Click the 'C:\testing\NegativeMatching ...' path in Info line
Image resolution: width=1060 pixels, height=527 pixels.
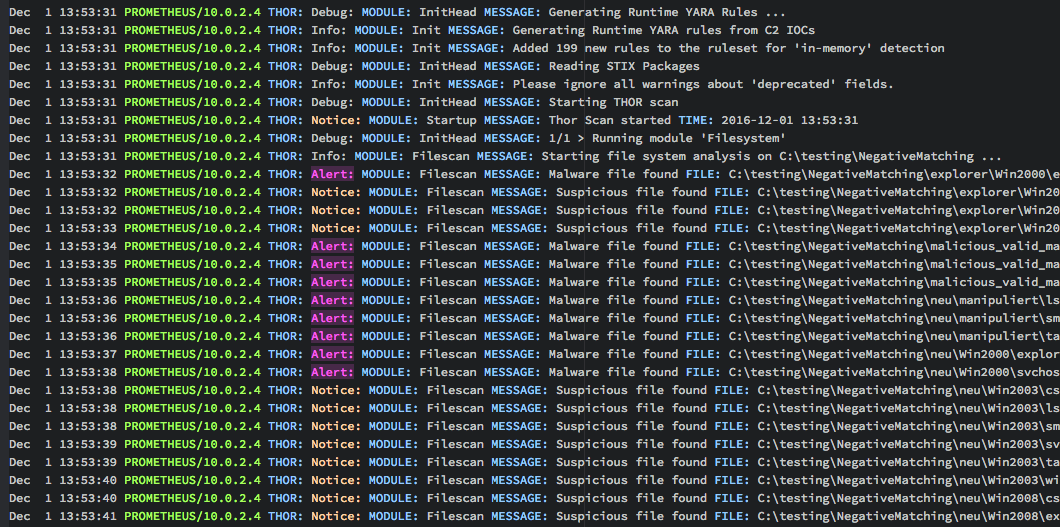(x=890, y=156)
